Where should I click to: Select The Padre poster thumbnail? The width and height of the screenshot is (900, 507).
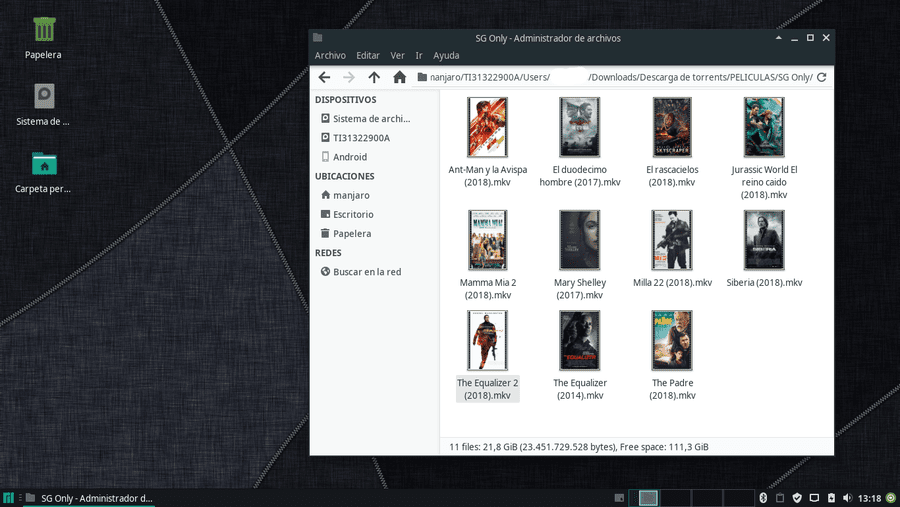[672, 340]
